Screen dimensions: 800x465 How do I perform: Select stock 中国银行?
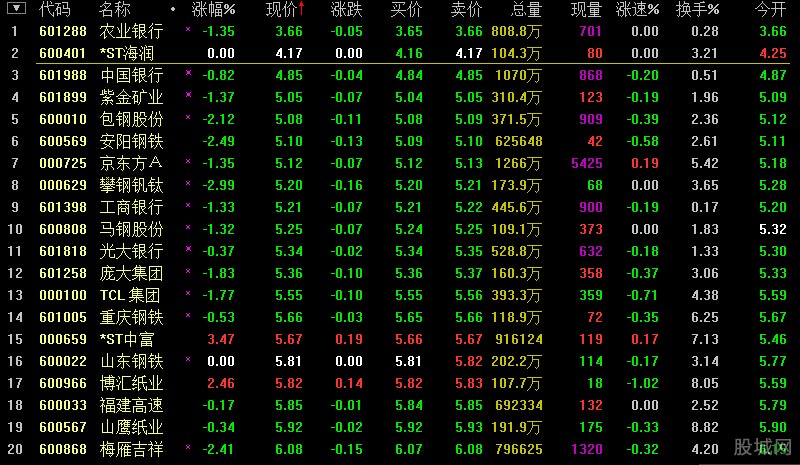pyautogui.click(x=131, y=75)
